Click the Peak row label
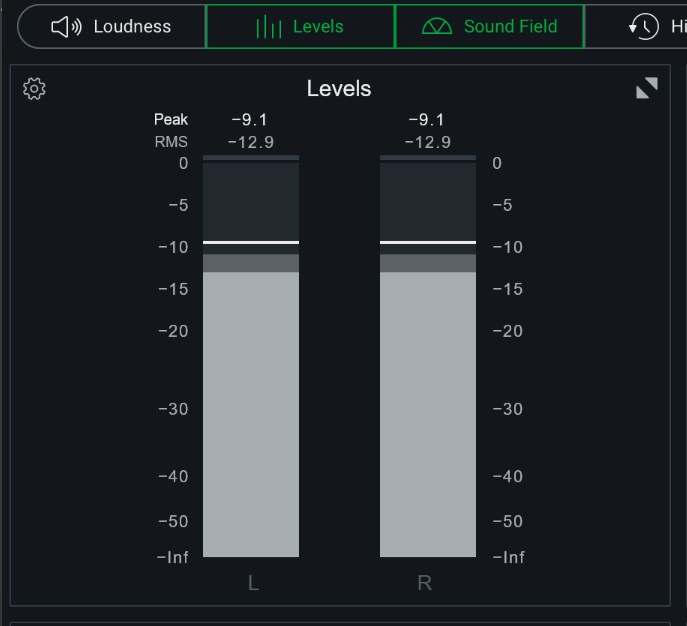Viewport: 687px width, 626px height. click(x=171, y=120)
